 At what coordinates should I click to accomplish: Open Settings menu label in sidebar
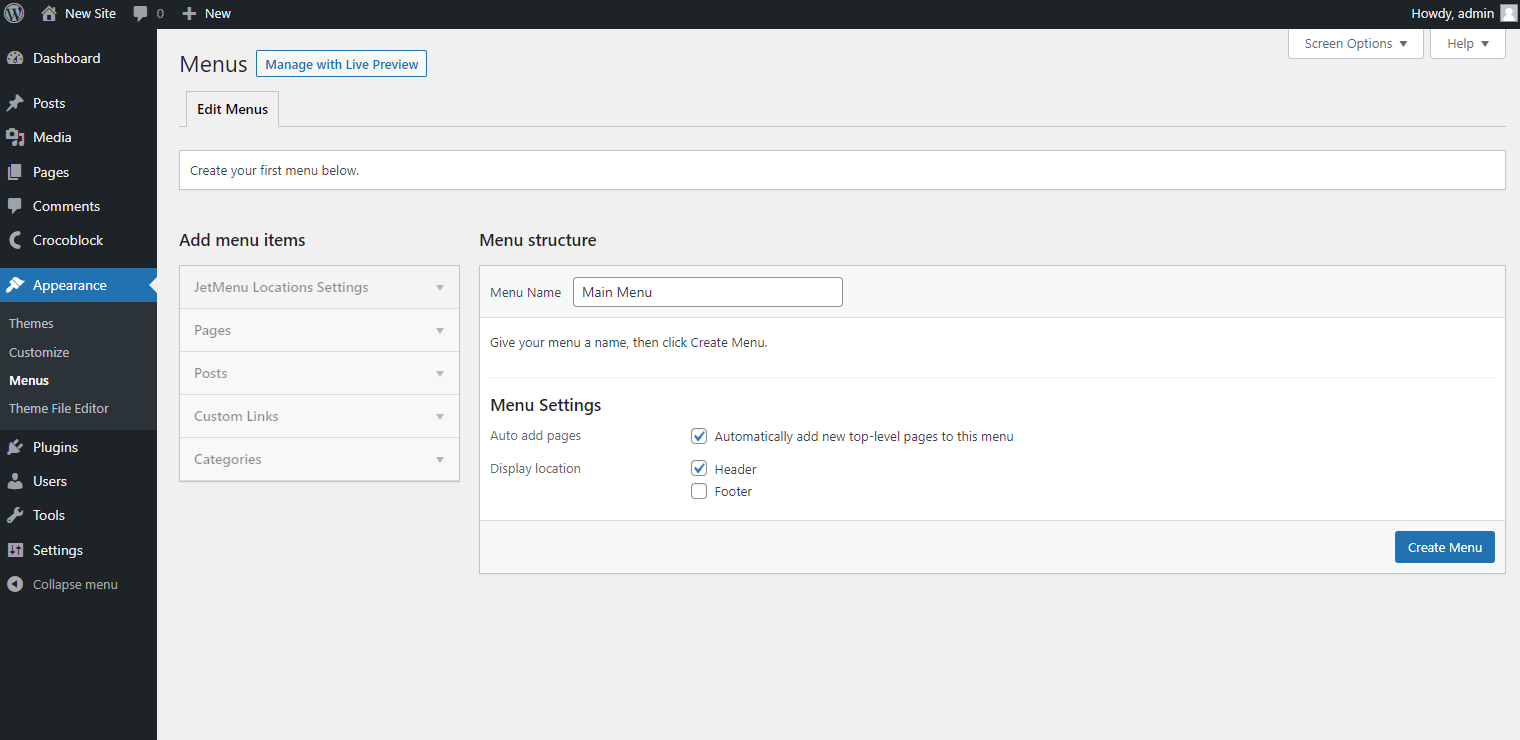pyautogui.click(x=58, y=550)
